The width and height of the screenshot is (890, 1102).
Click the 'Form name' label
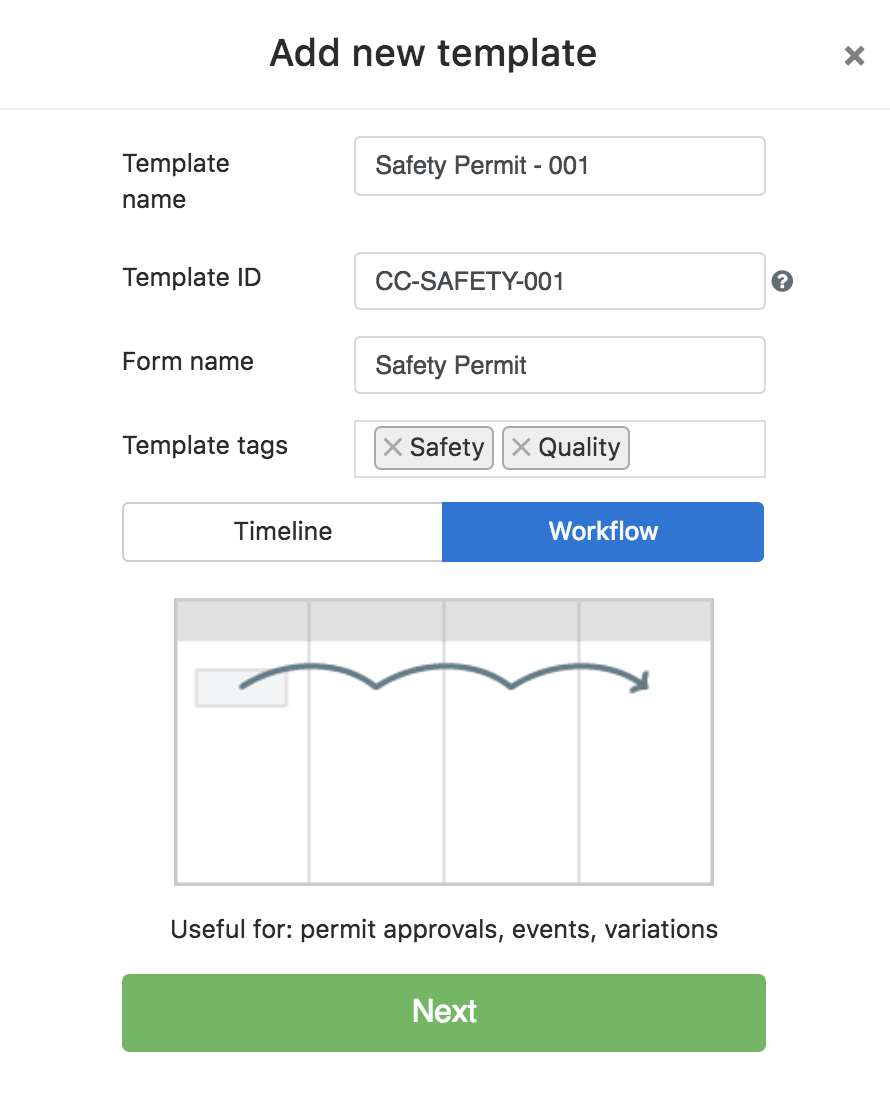tap(188, 361)
